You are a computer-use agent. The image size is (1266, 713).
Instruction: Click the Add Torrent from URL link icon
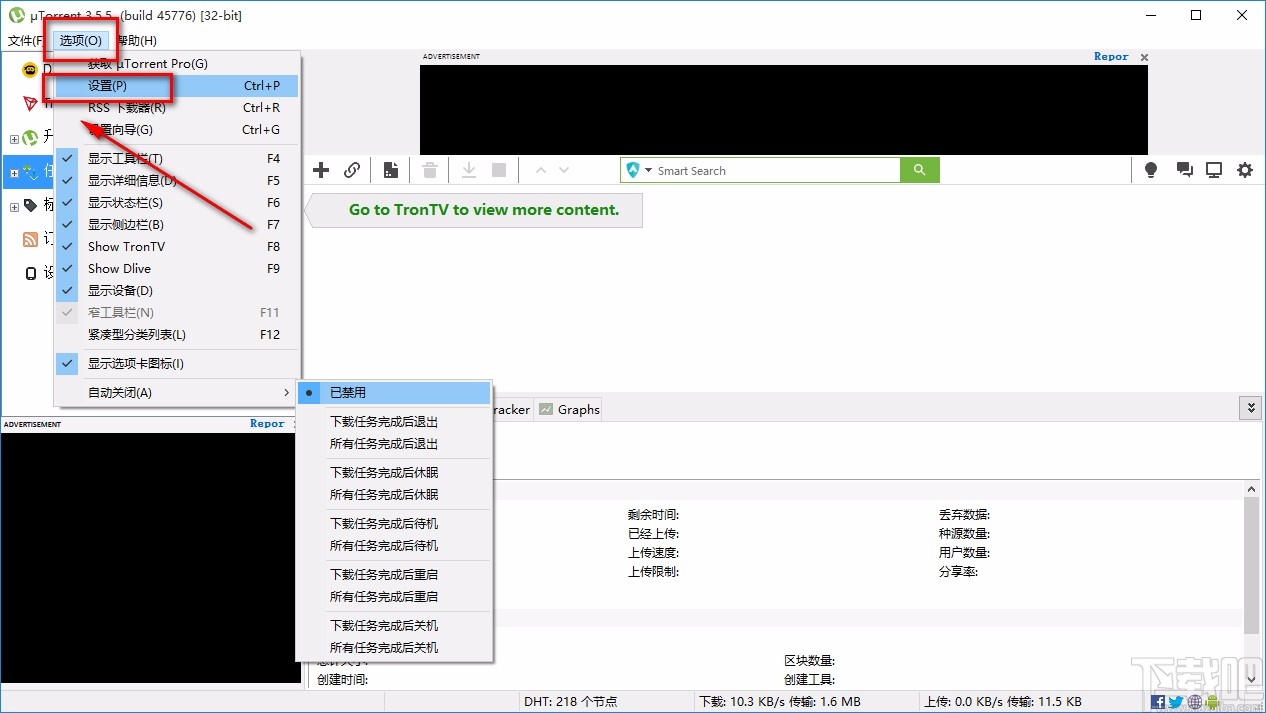pyautogui.click(x=352, y=170)
